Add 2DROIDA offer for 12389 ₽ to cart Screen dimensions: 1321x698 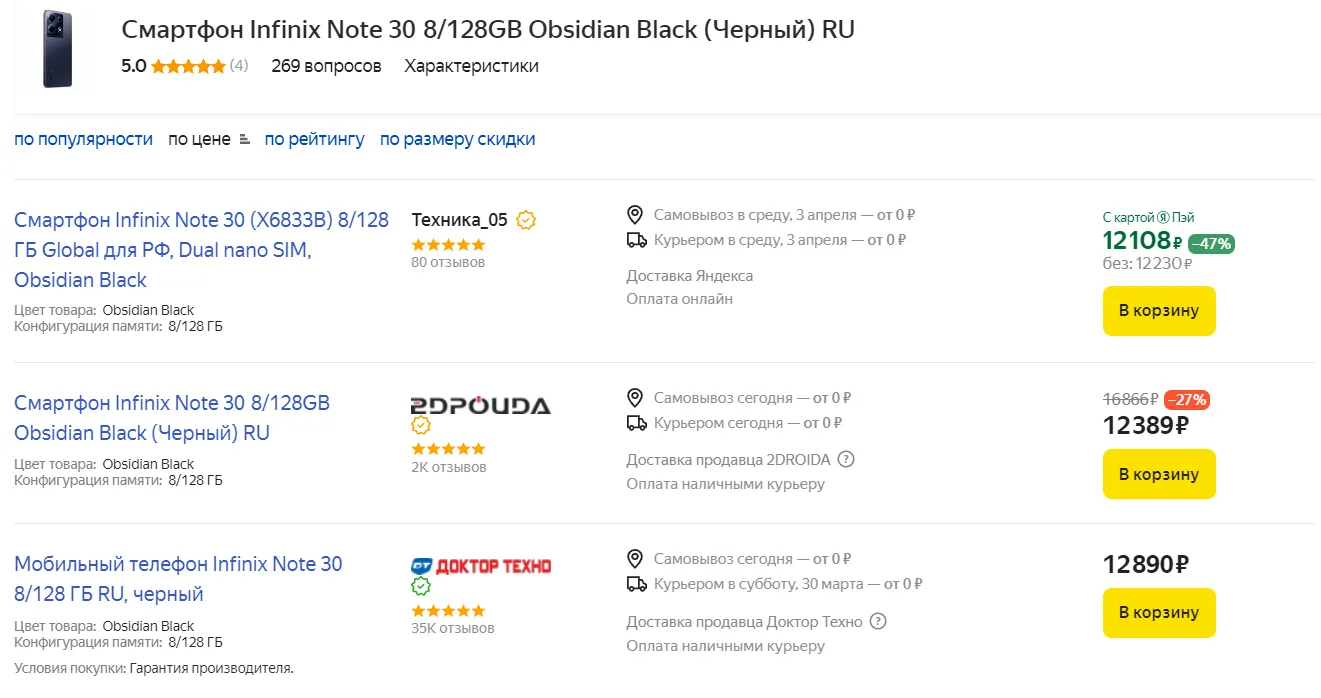click(1158, 473)
